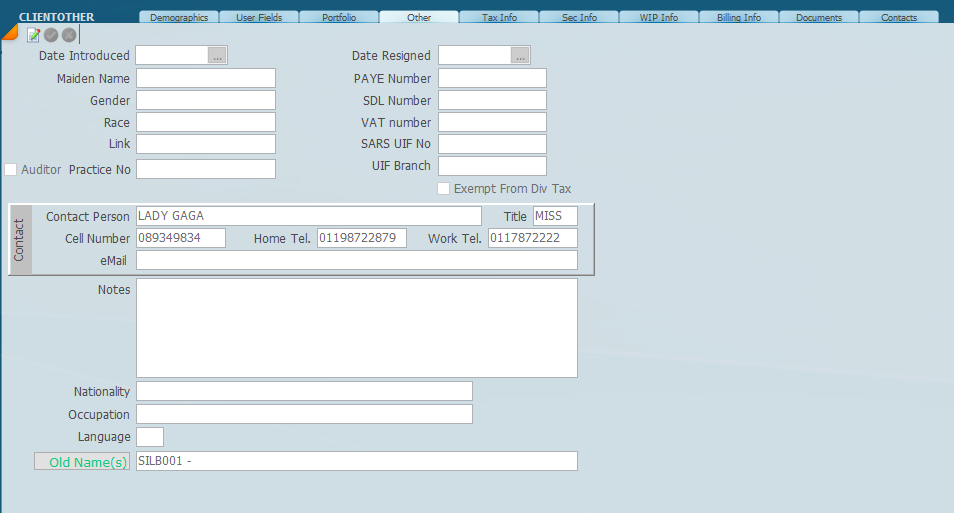
Task: Switch to the Demographics tab
Action: pyautogui.click(x=179, y=17)
